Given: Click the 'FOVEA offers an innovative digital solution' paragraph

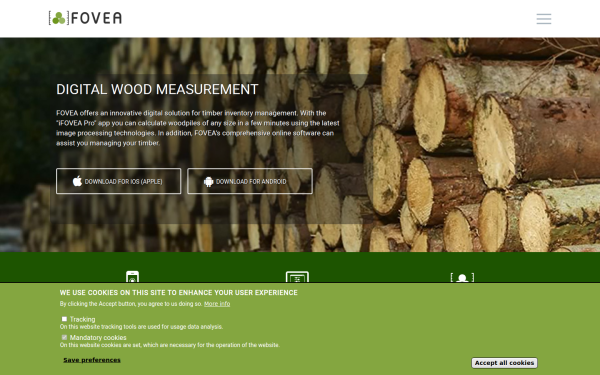Looking at the screenshot, I should coord(198,128).
